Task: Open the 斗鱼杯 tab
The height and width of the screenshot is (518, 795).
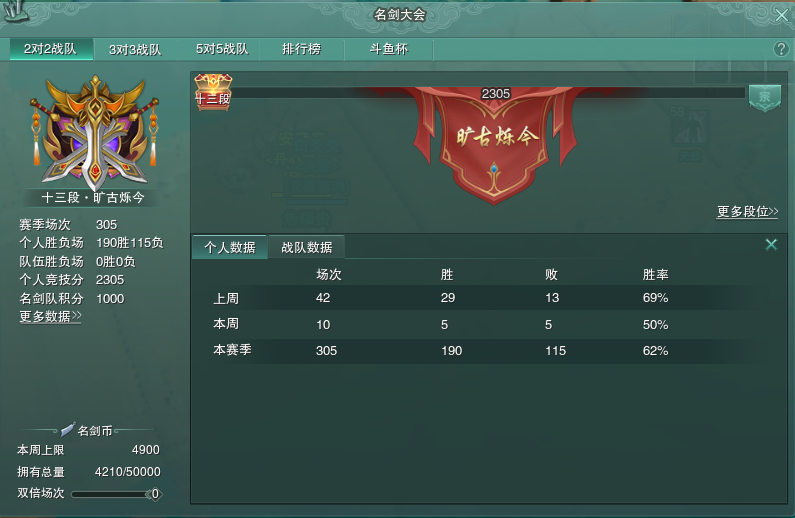Action: [389, 49]
